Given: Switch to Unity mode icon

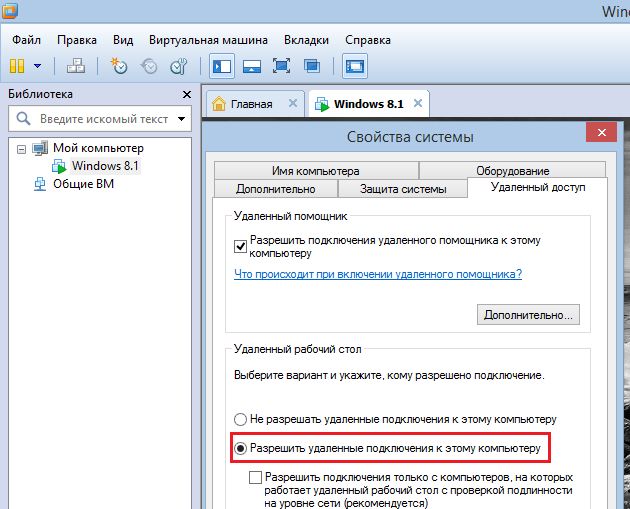Looking at the screenshot, I should [x=312, y=66].
